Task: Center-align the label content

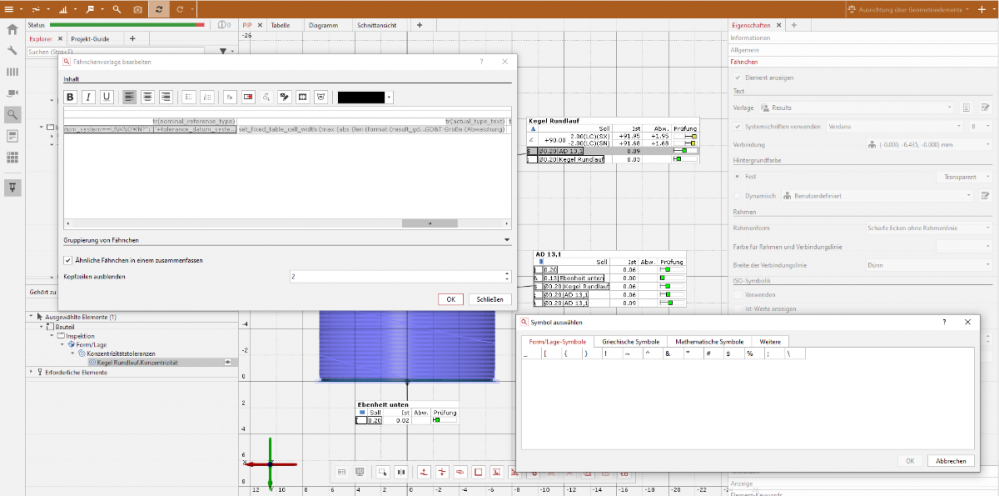Action: pos(148,97)
